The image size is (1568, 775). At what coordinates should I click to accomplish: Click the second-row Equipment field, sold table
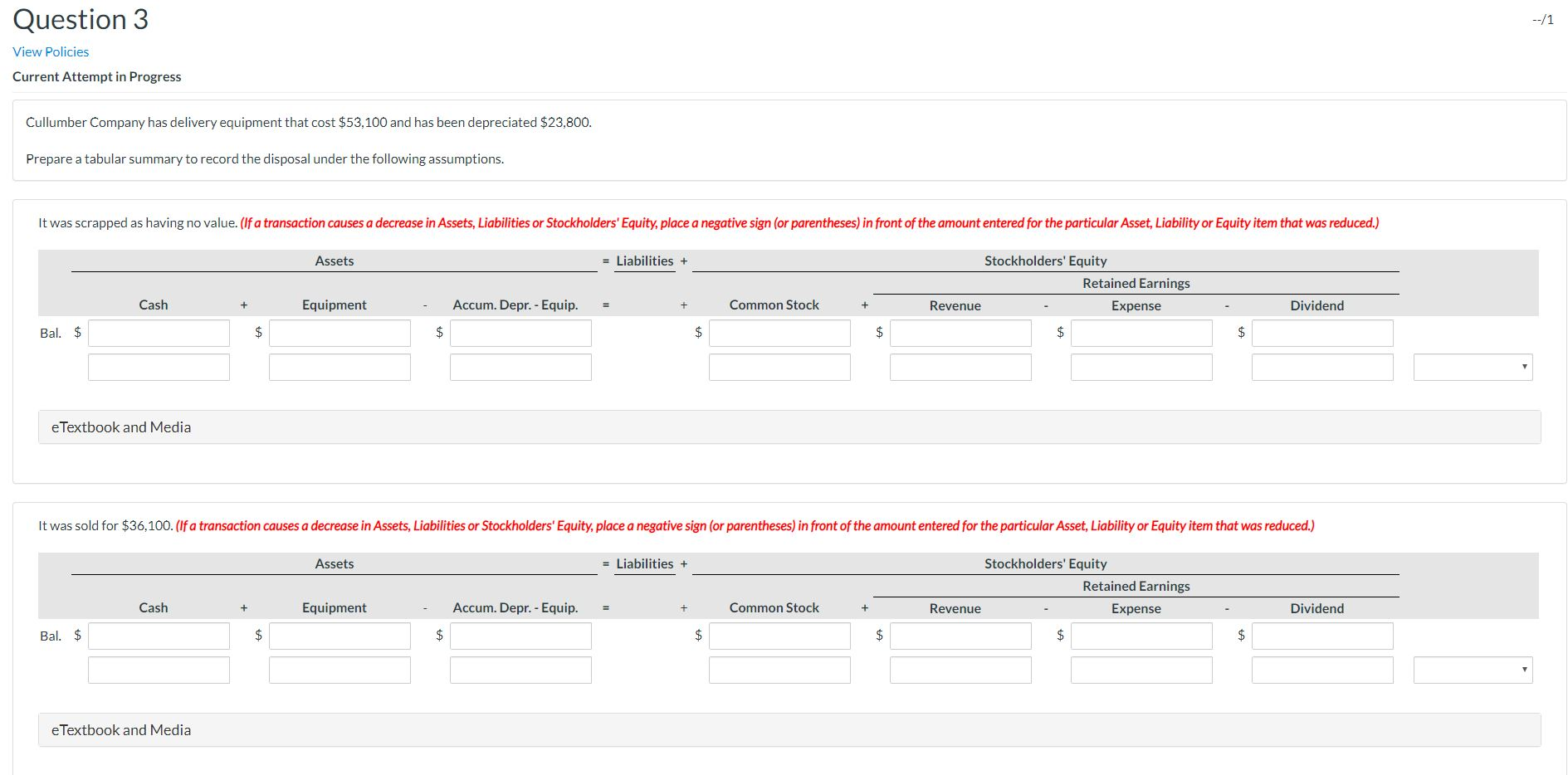(339, 669)
